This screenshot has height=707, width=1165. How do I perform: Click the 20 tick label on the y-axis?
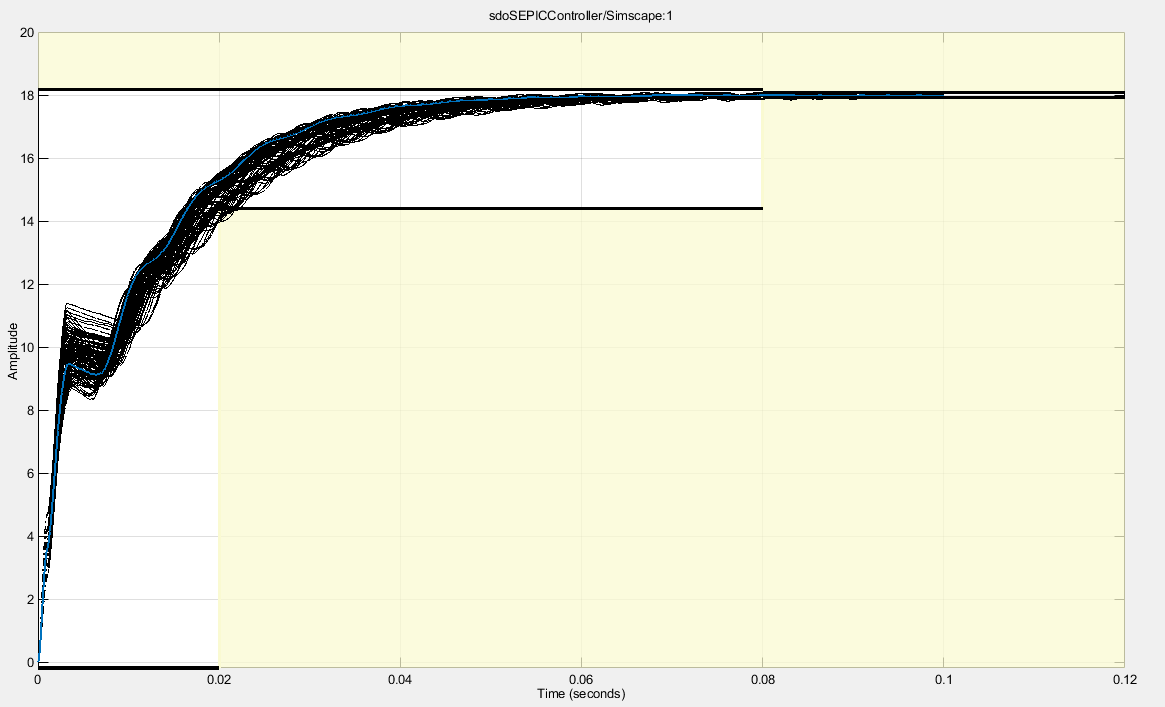(27, 33)
